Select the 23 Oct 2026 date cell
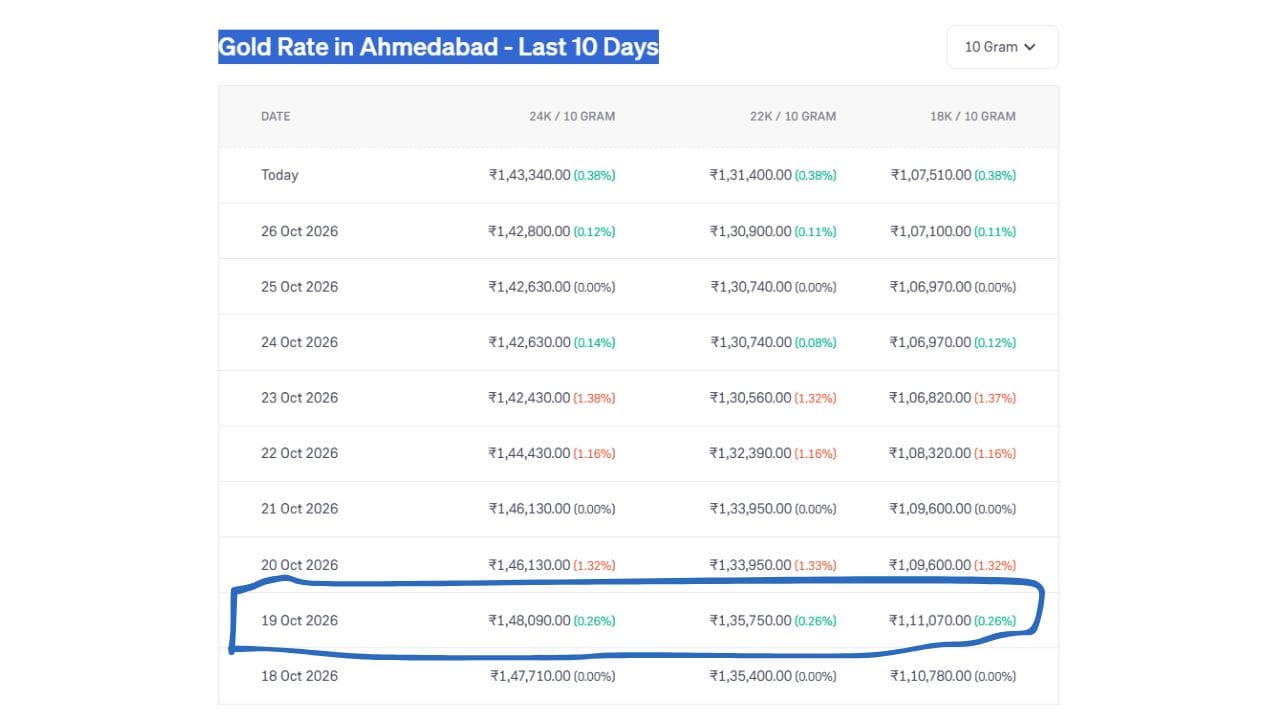The width and height of the screenshot is (1280, 720). [x=300, y=398]
